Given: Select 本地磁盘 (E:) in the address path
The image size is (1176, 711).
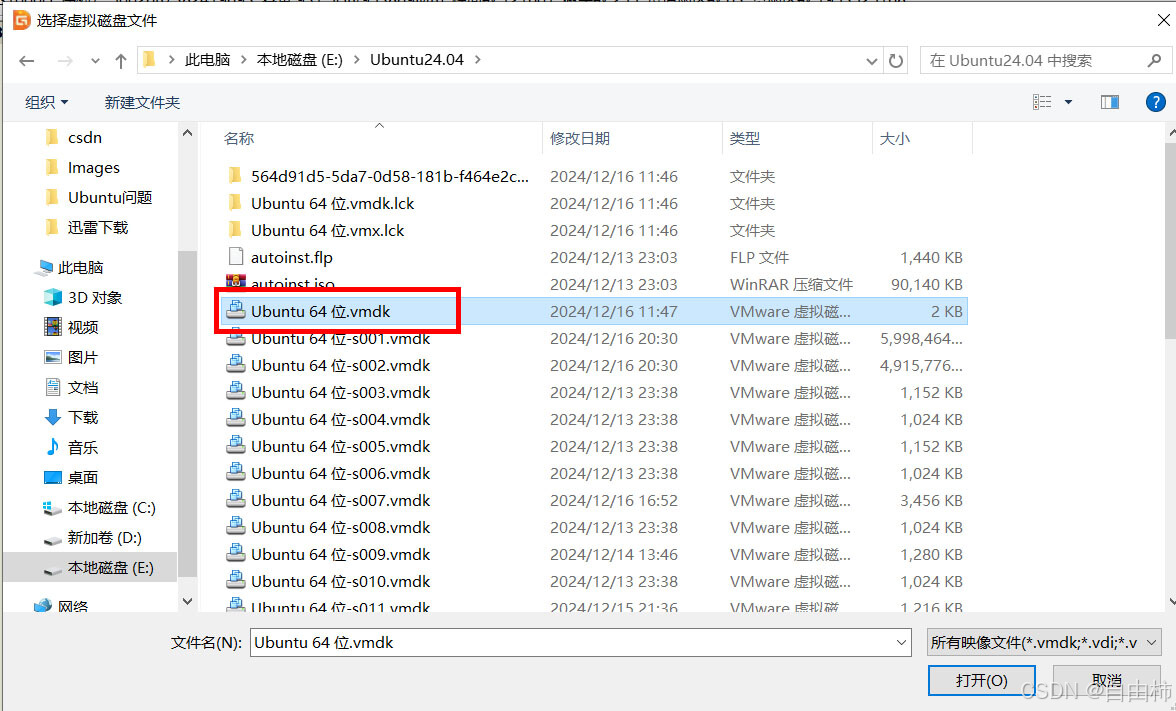Looking at the screenshot, I should click(299, 60).
